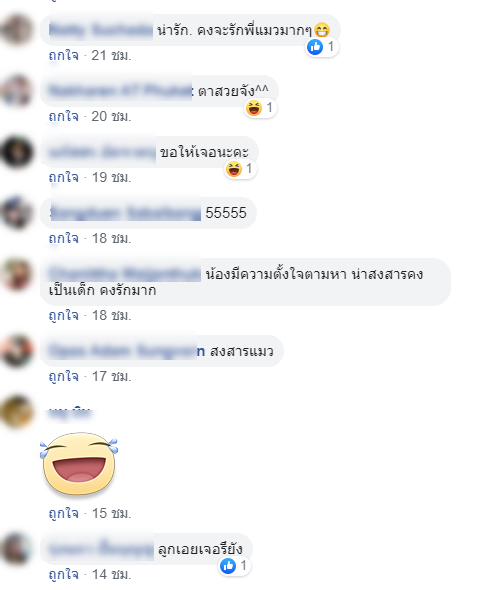
Task: Like the comment posted 20 ชม. ago
Action: click(x=64, y=116)
